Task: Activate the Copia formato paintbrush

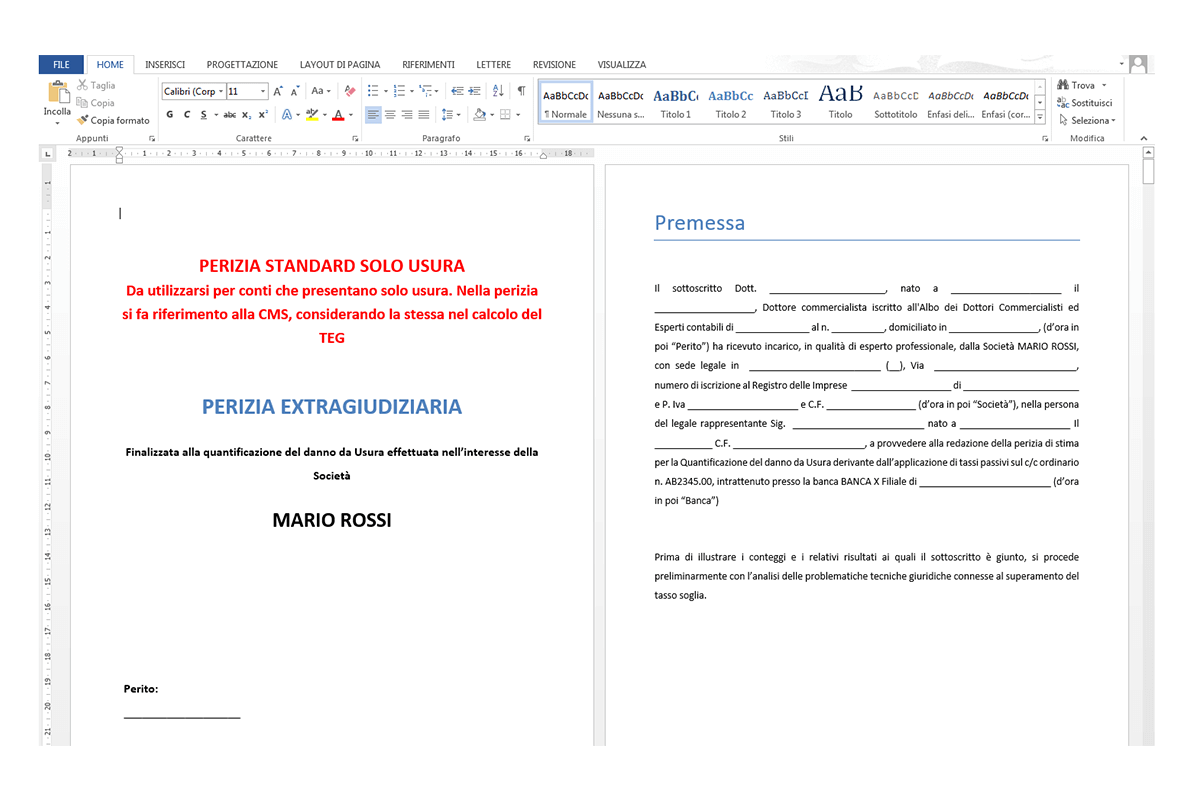Action: tap(113, 120)
